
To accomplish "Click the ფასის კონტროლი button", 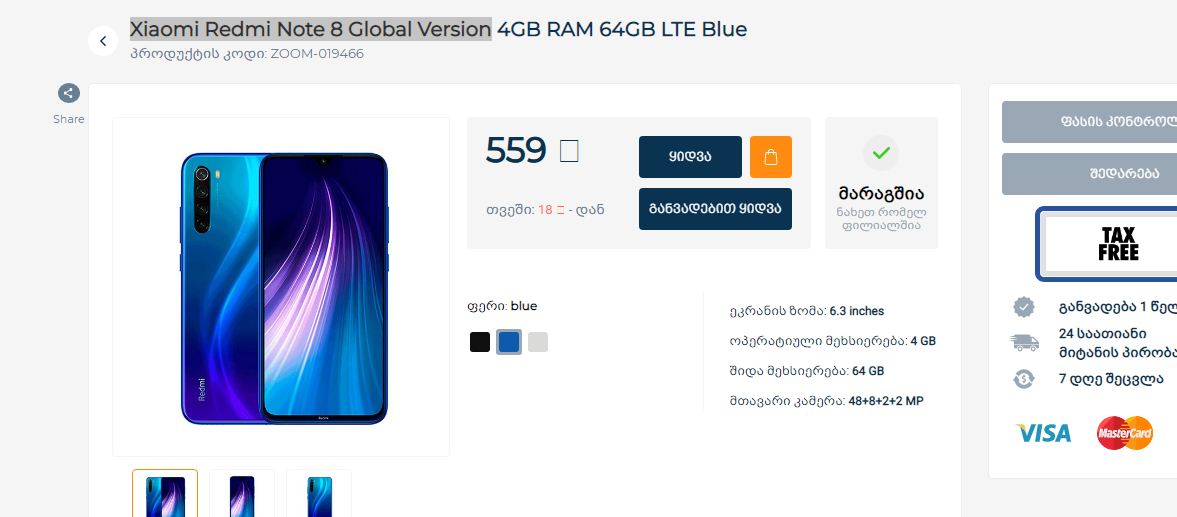I will point(1090,122).
